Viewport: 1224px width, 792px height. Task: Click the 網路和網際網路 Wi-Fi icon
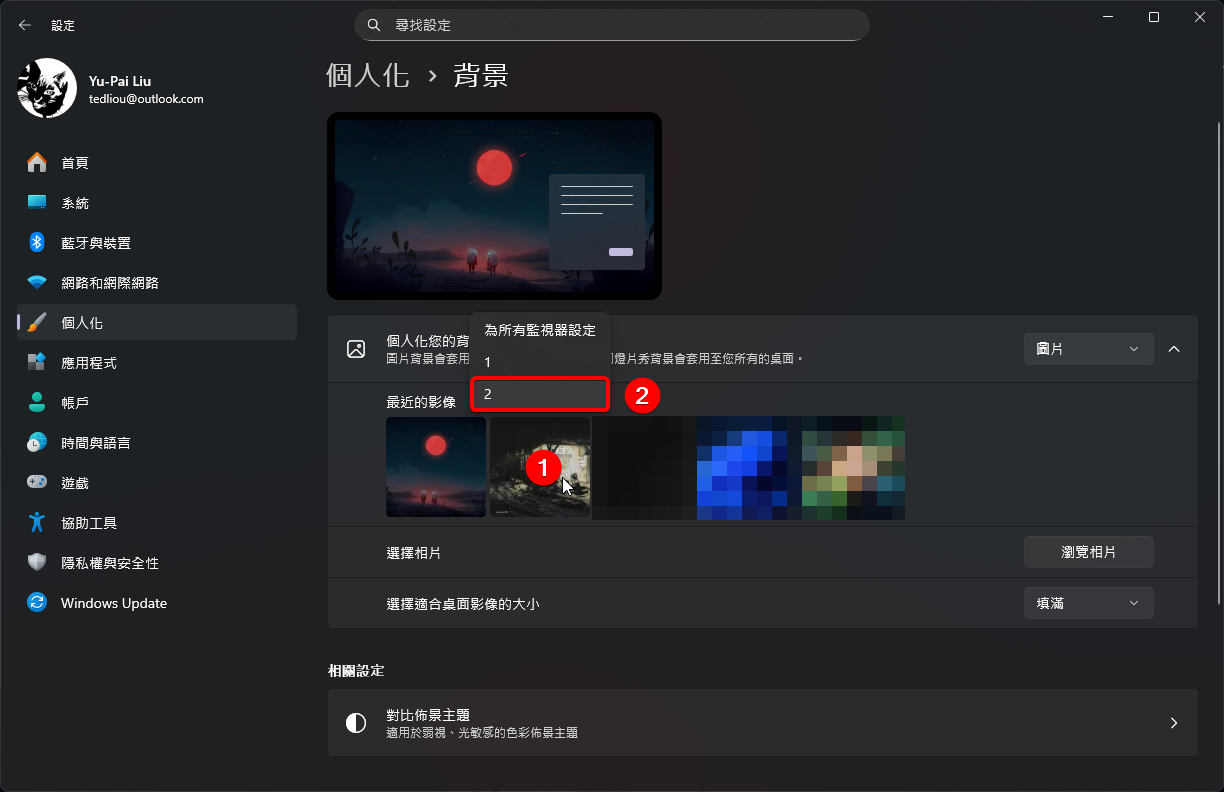click(x=37, y=282)
